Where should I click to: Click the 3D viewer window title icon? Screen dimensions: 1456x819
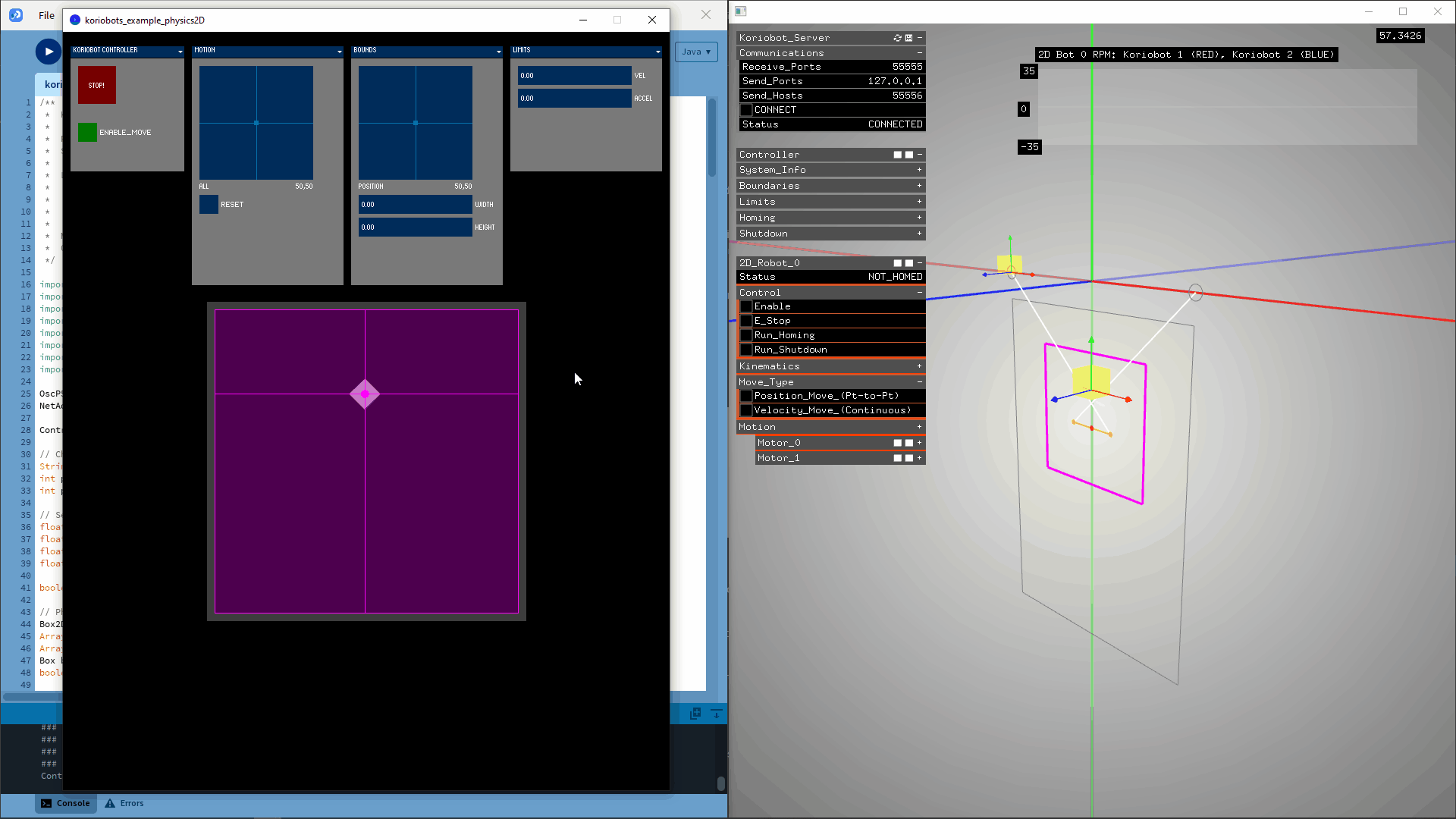coord(741,11)
